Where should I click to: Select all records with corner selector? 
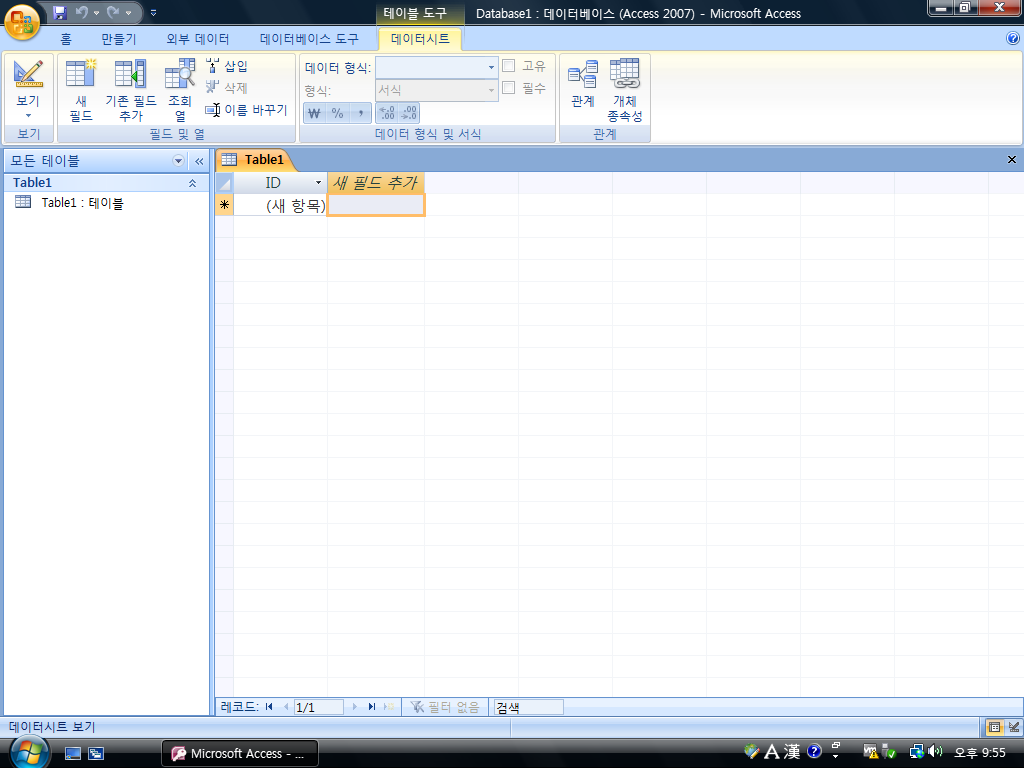click(x=224, y=183)
